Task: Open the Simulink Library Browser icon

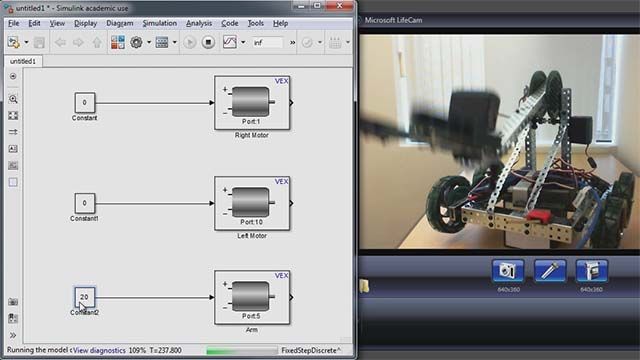Action: [118, 42]
